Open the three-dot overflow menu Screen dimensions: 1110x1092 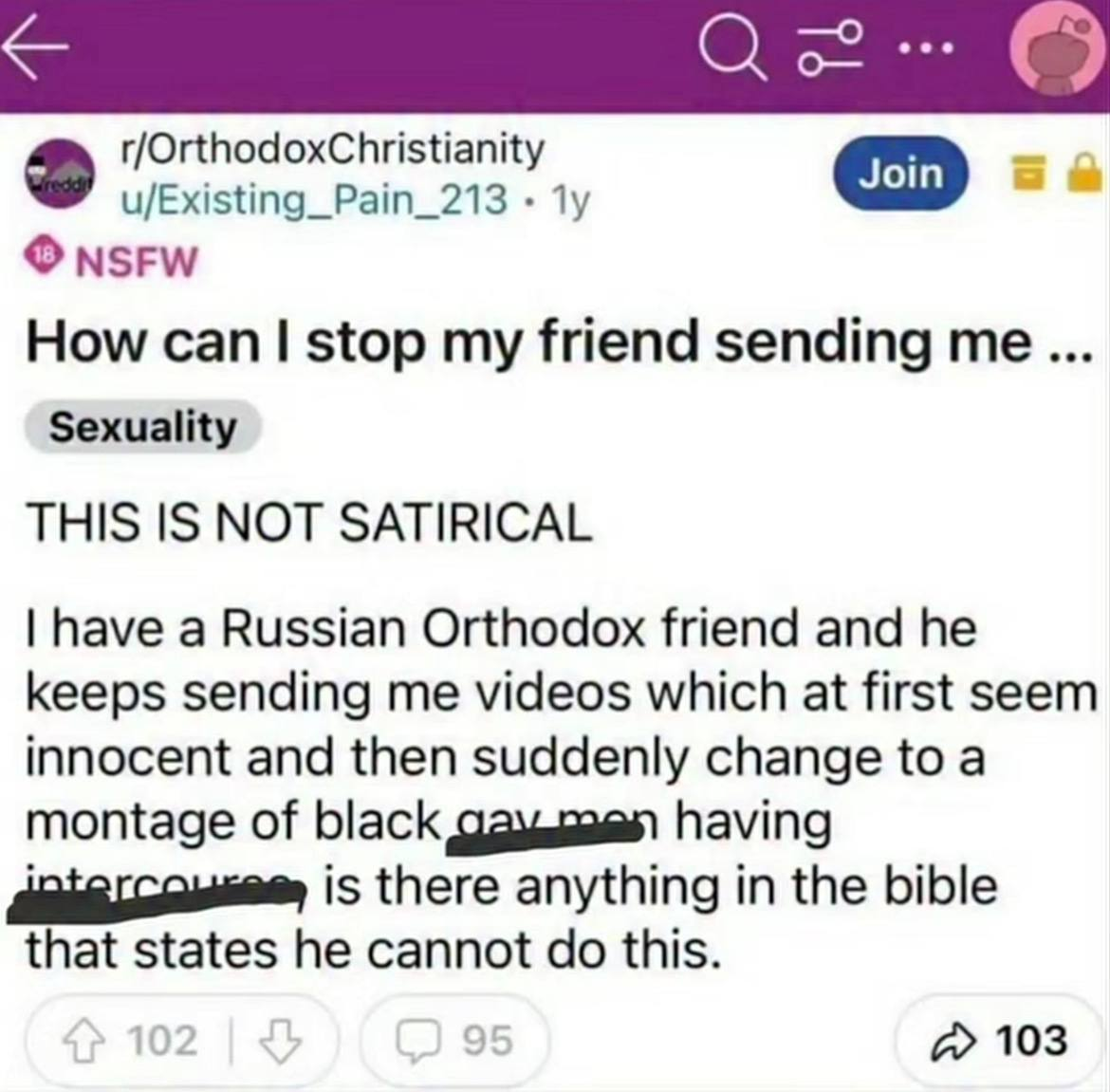coord(926,48)
